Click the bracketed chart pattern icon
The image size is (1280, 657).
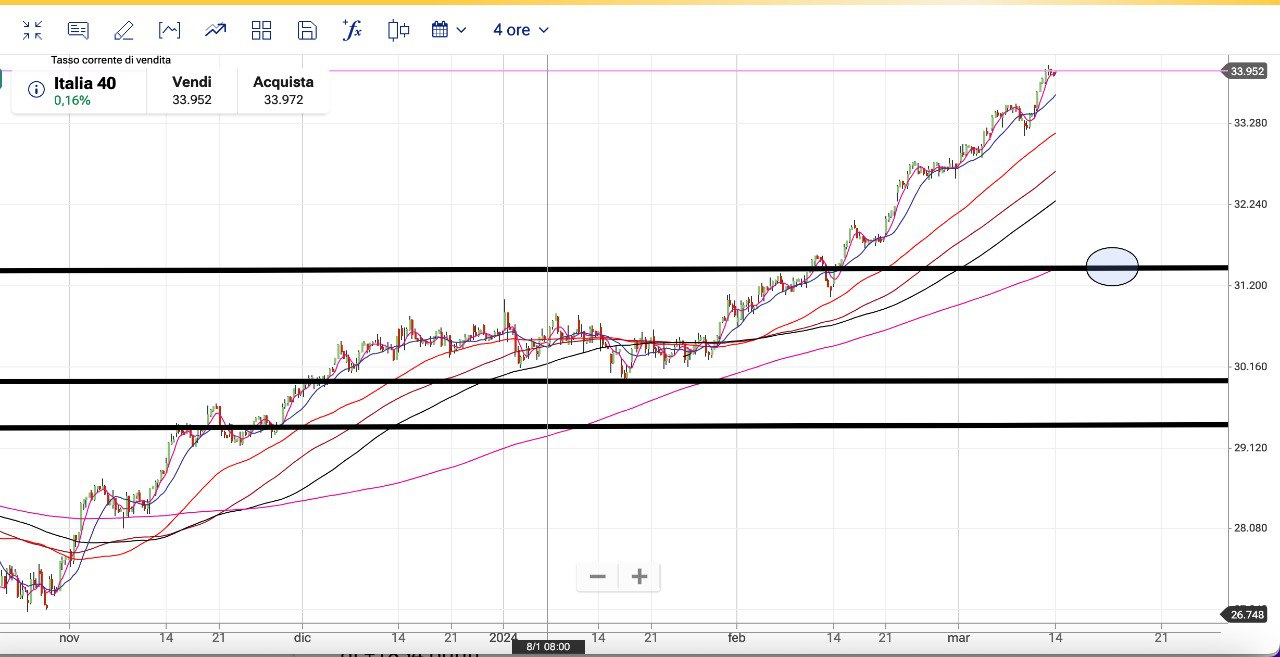pos(169,30)
